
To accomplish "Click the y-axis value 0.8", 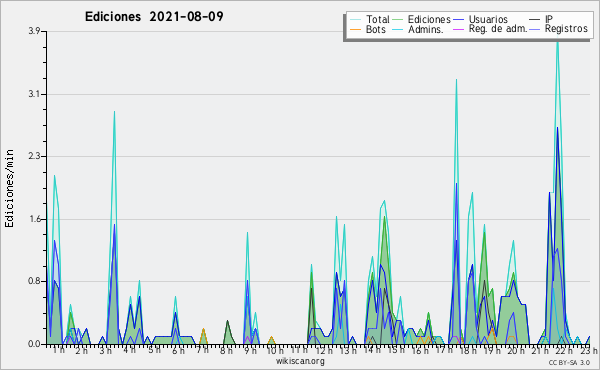I will pyautogui.click(x=34, y=281).
